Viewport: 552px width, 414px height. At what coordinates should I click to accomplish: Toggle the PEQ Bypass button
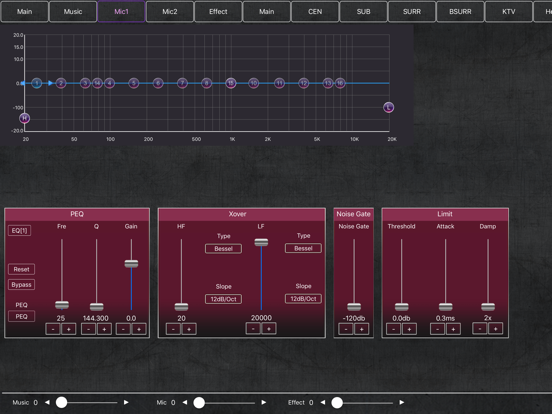pos(21,284)
